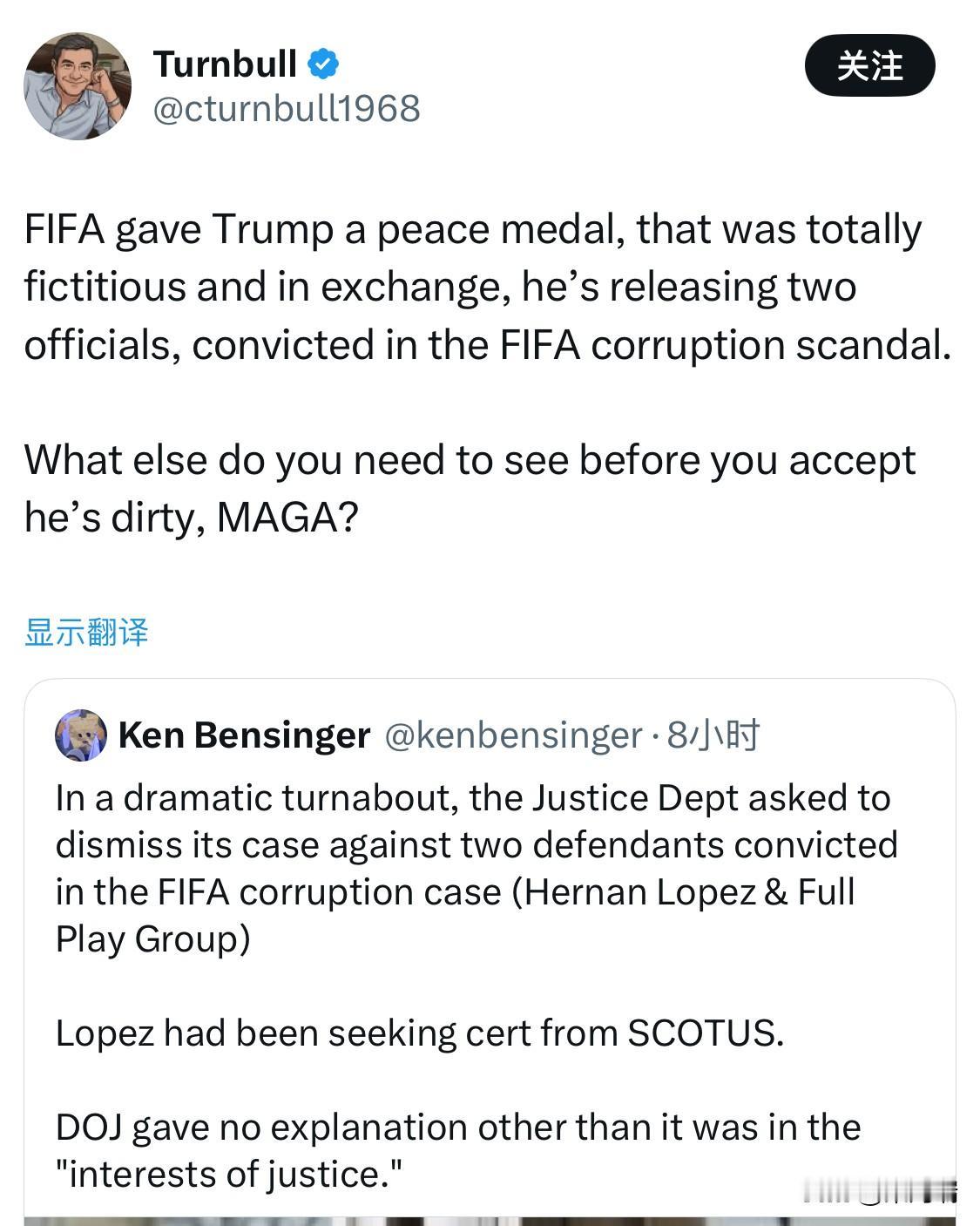980x1226 pixels.
Task: Tap the "interests of justice." quoted phrase
Action: click(x=228, y=1174)
